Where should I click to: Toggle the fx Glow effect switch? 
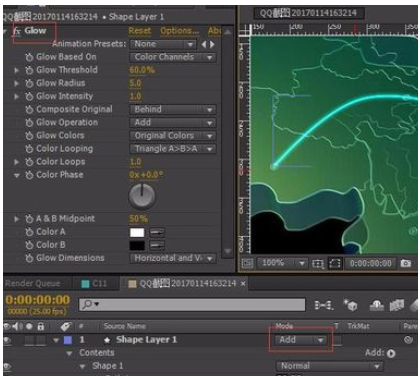point(17,31)
